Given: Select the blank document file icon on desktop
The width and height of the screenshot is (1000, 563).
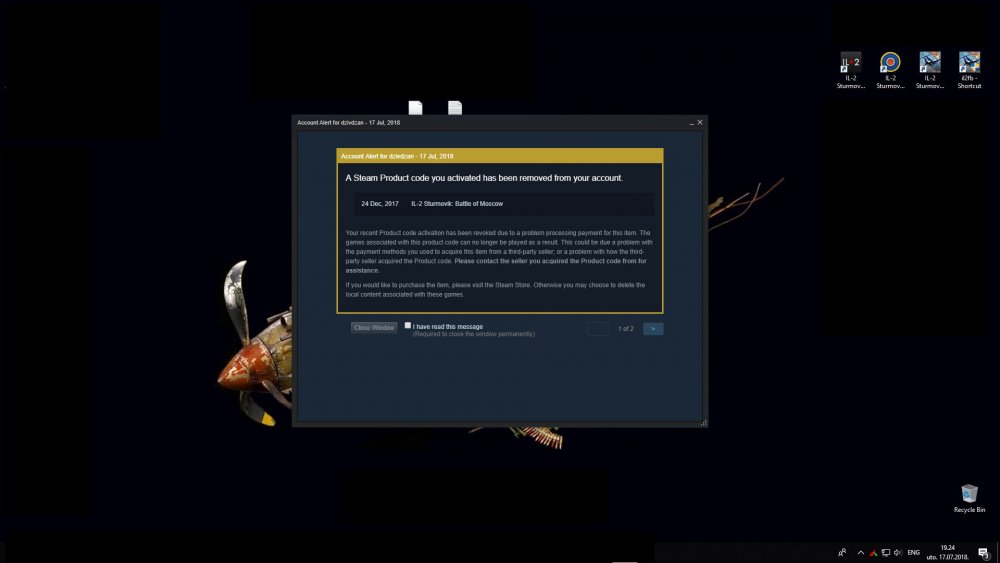Looking at the screenshot, I should (x=415, y=108).
